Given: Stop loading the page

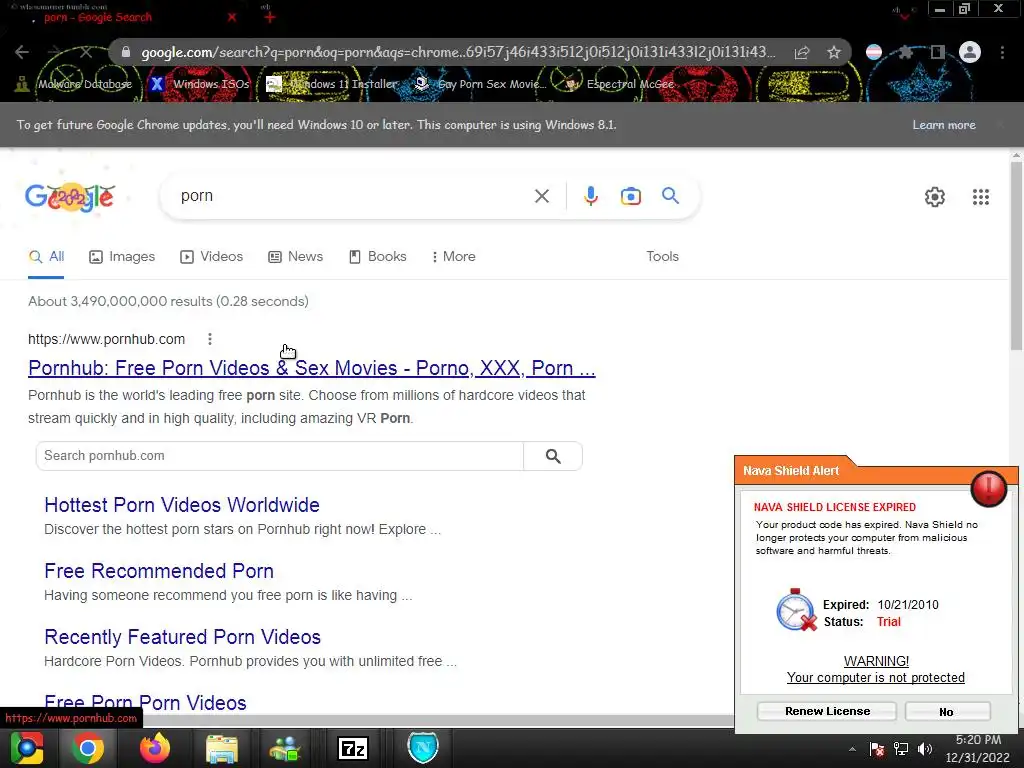Looking at the screenshot, I should [x=86, y=52].
